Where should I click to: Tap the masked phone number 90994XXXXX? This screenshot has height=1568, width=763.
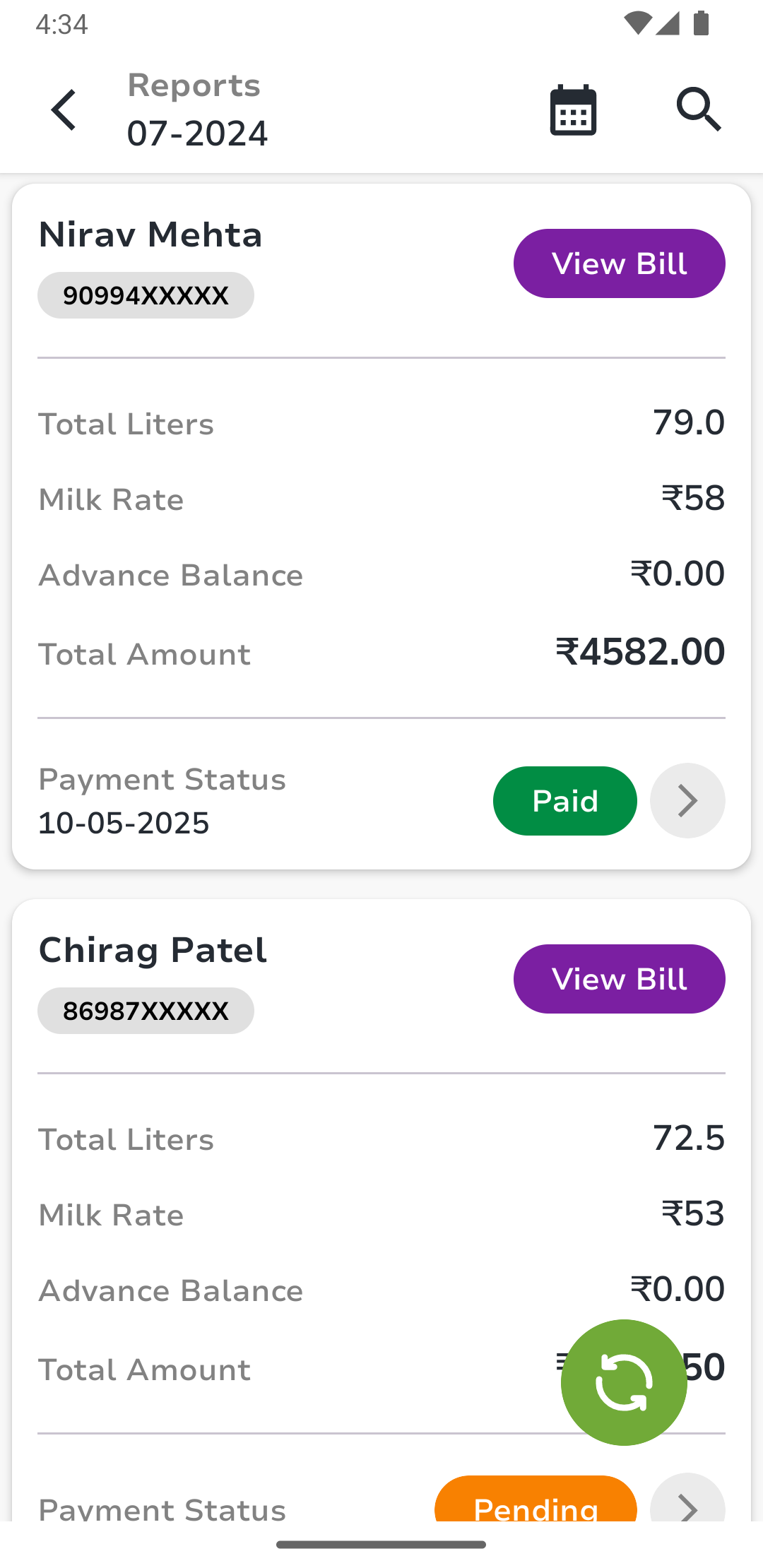tap(146, 295)
